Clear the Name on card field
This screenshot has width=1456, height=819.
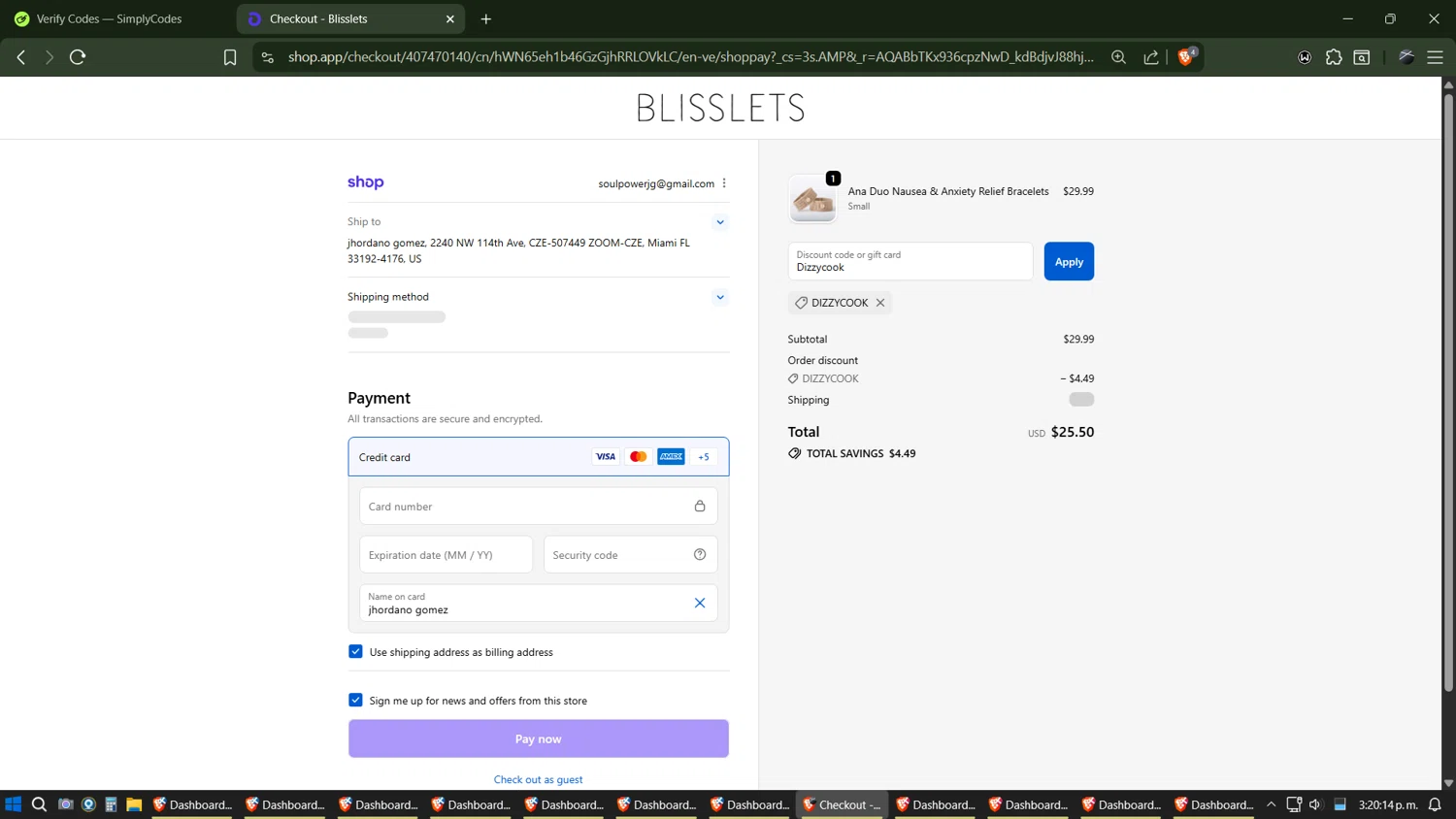[700, 603]
